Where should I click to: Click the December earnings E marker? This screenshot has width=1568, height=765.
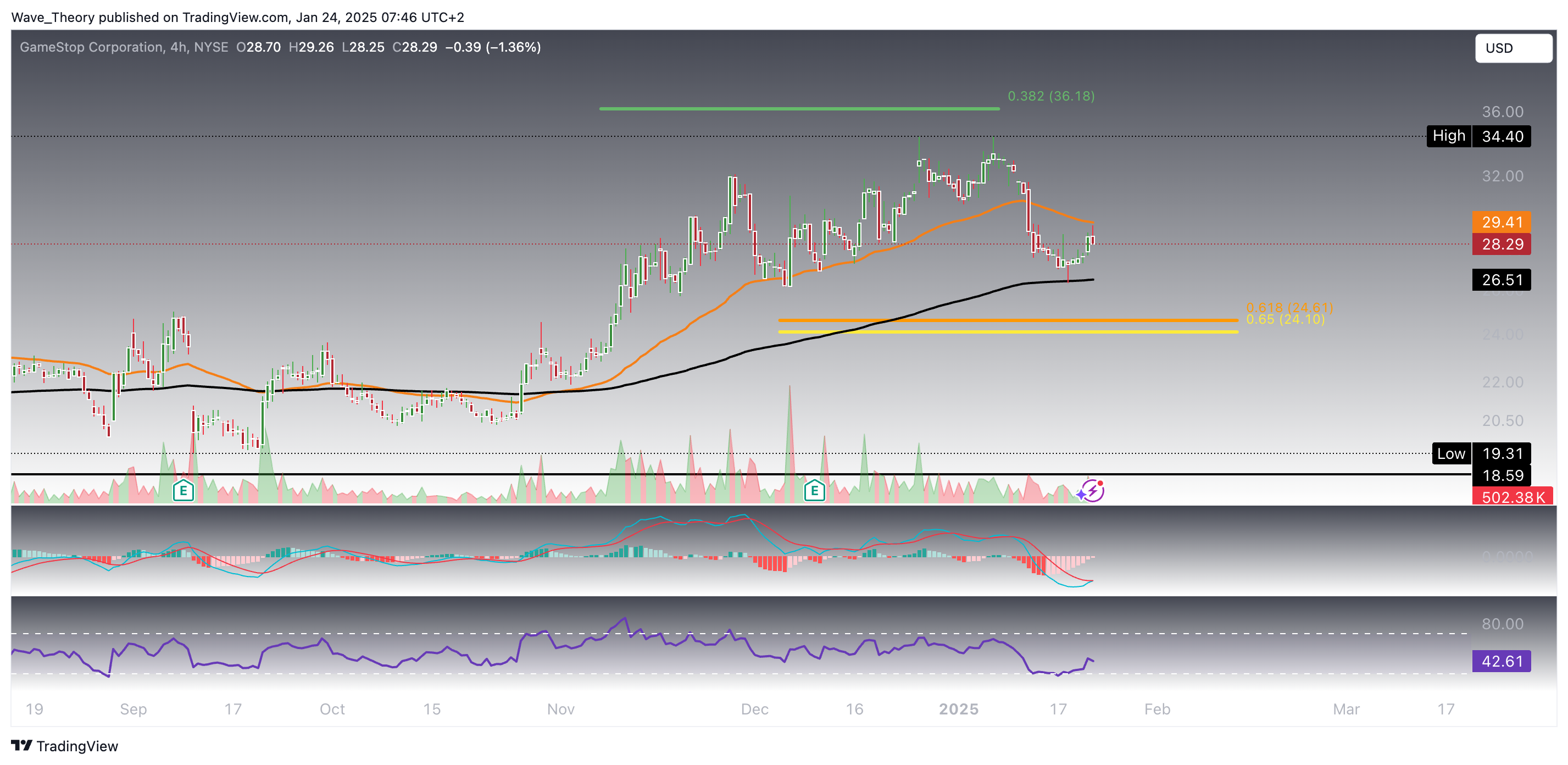814,490
